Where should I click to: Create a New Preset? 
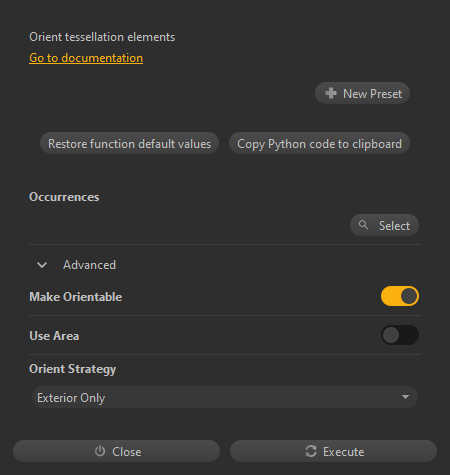point(362,93)
